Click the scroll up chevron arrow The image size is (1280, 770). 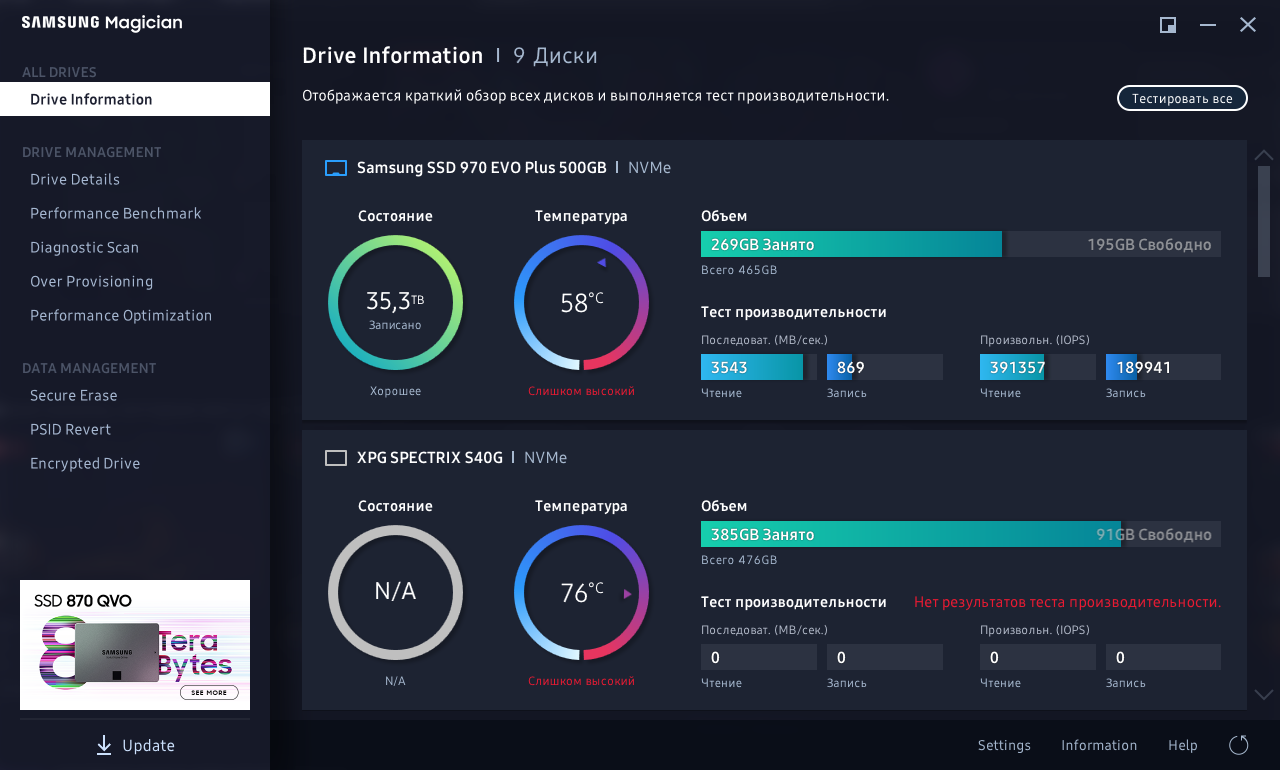coord(1264,155)
